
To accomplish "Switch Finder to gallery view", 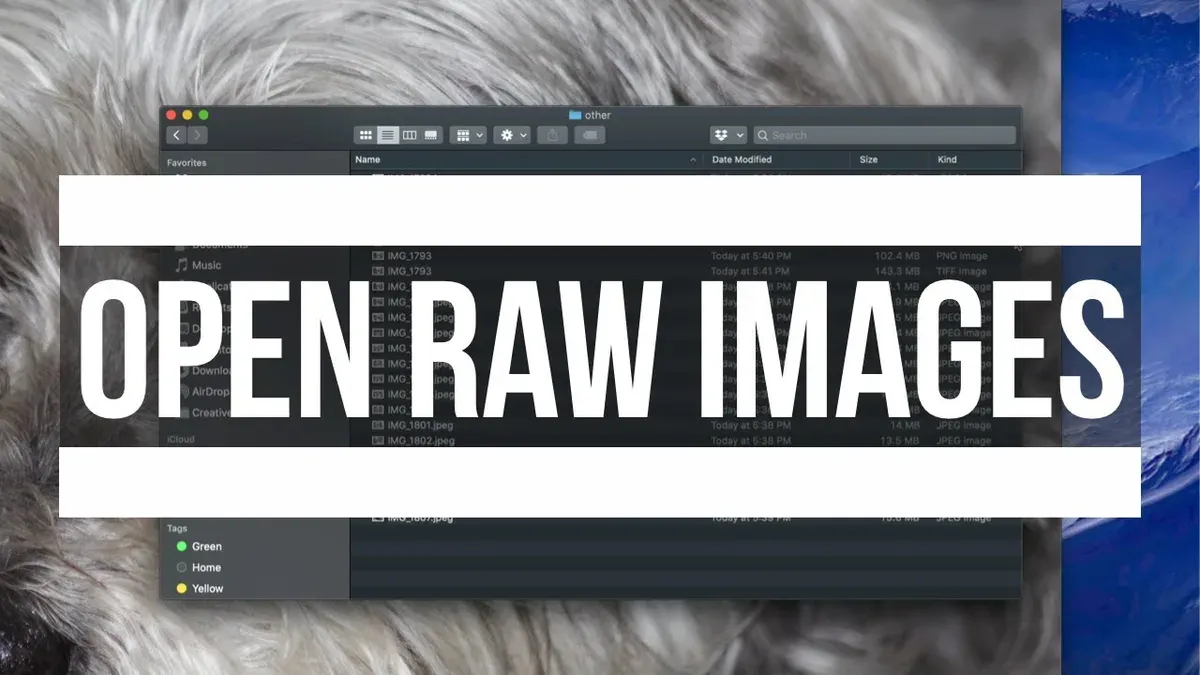I will pos(431,135).
